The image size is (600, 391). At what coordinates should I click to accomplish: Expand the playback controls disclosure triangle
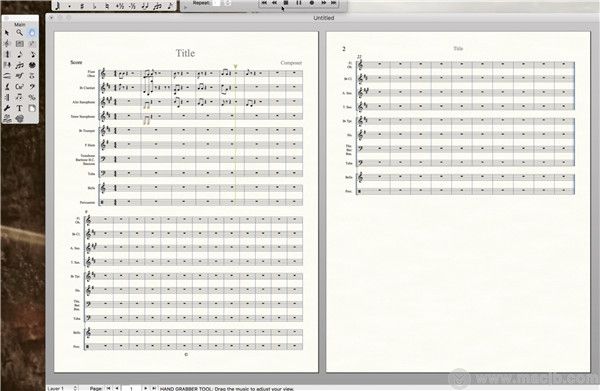pos(186,6)
